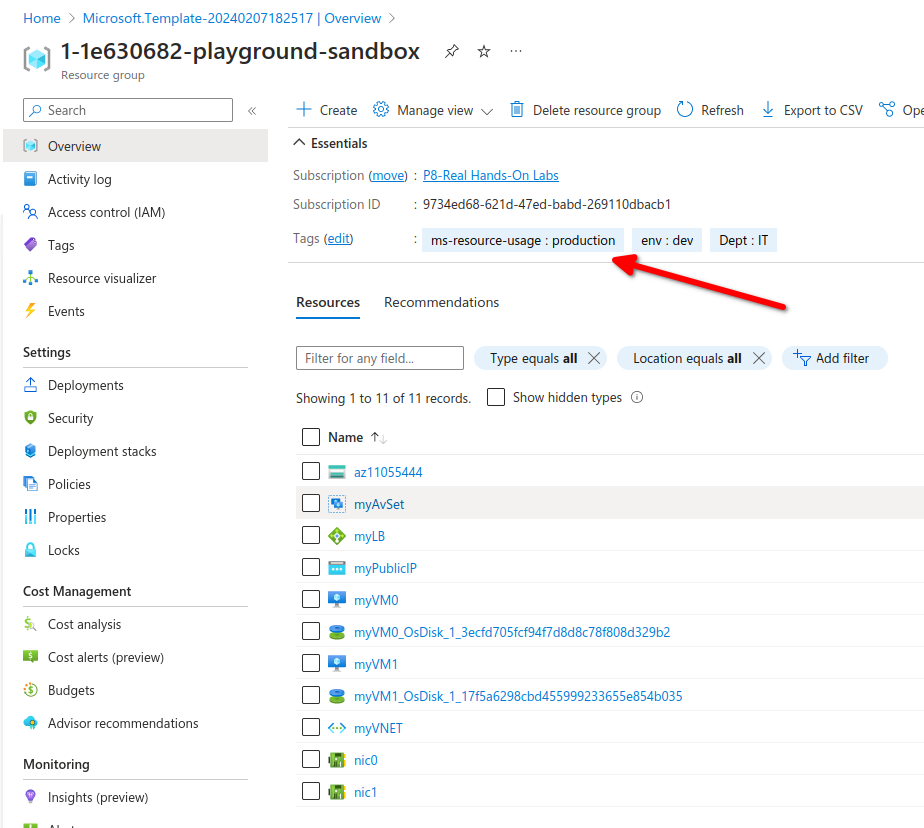The image size is (924, 828).
Task: Open the P8-Real Hands-On Labs subscription link
Action: pos(490,175)
